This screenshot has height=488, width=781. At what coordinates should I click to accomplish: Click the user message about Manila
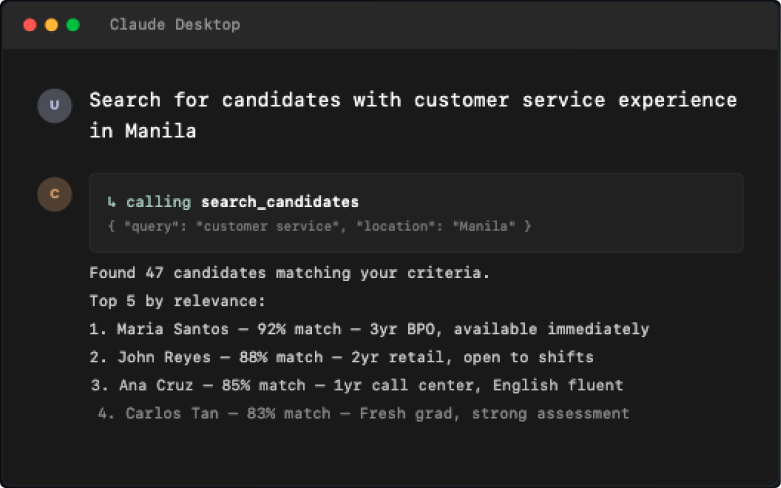point(413,115)
